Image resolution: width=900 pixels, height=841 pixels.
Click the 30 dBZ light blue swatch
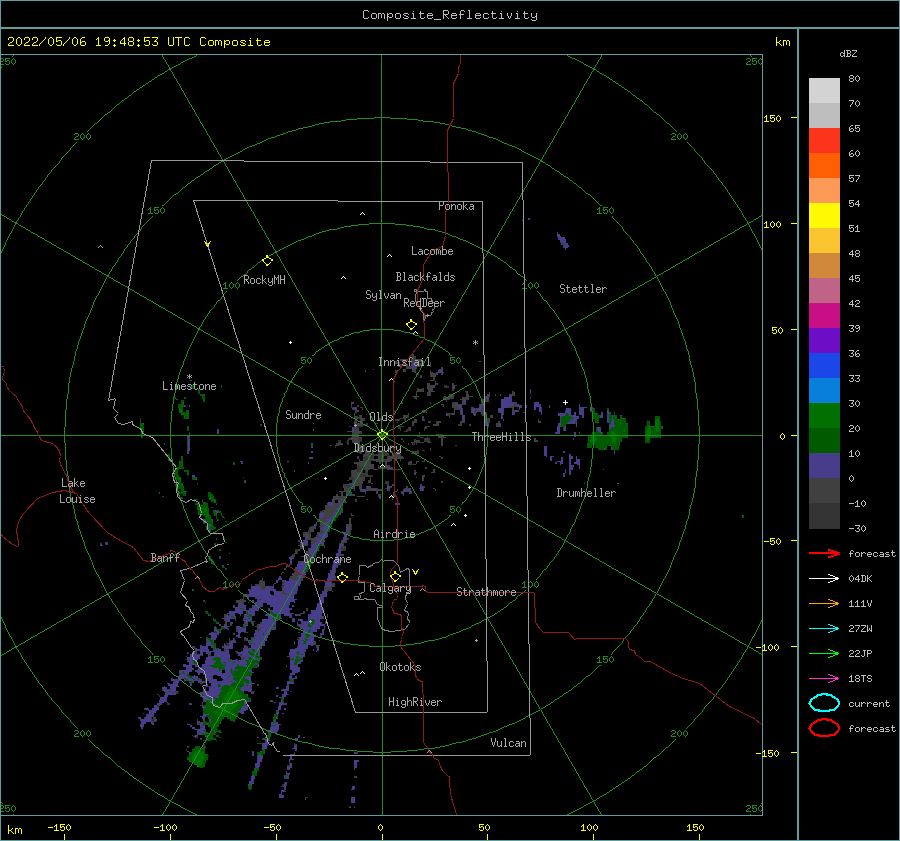click(824, 390)
